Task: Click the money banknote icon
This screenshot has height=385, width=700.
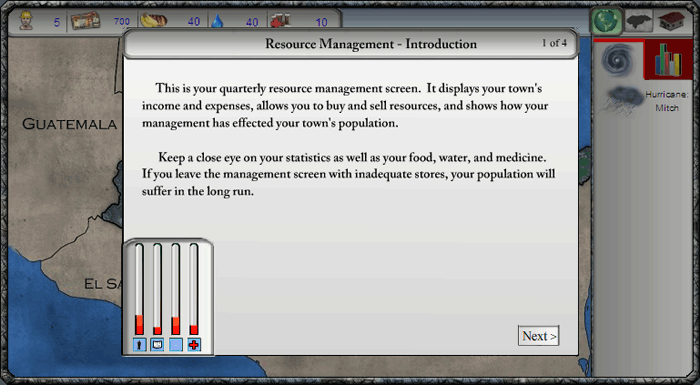Action: [x=85, y=21]
